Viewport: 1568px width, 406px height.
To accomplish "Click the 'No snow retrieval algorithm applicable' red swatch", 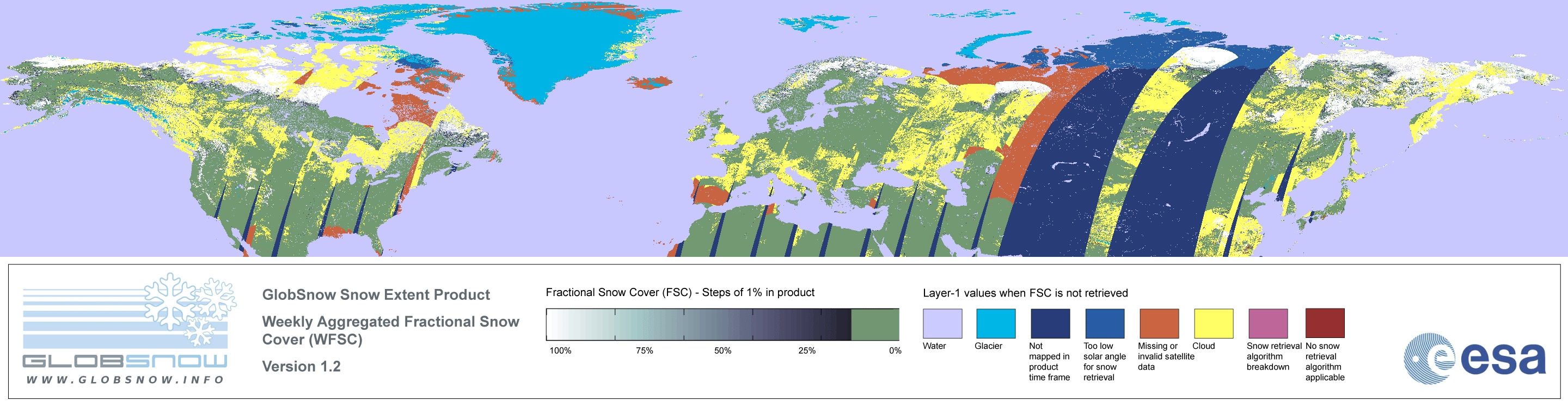I will pos(1325,323).
